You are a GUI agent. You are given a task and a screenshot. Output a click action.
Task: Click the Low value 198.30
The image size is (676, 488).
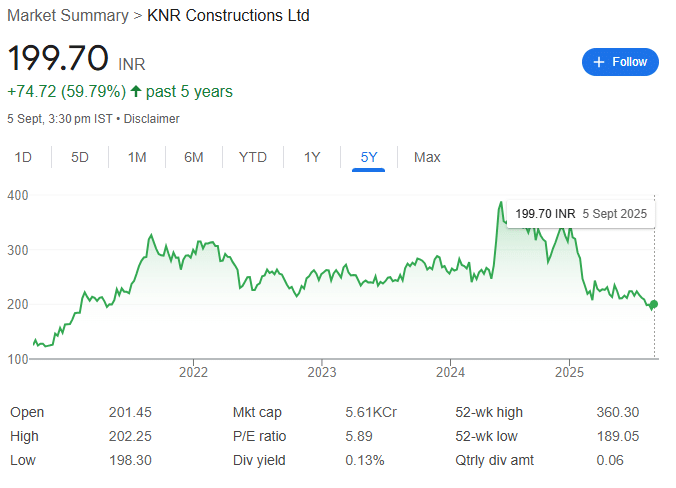130,460
